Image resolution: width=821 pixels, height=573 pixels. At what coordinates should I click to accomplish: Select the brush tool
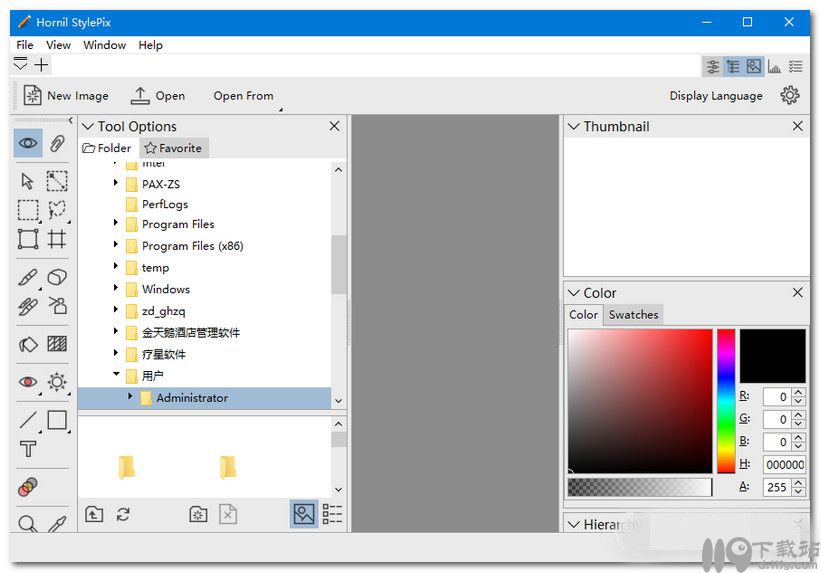(x=28, y=277)
